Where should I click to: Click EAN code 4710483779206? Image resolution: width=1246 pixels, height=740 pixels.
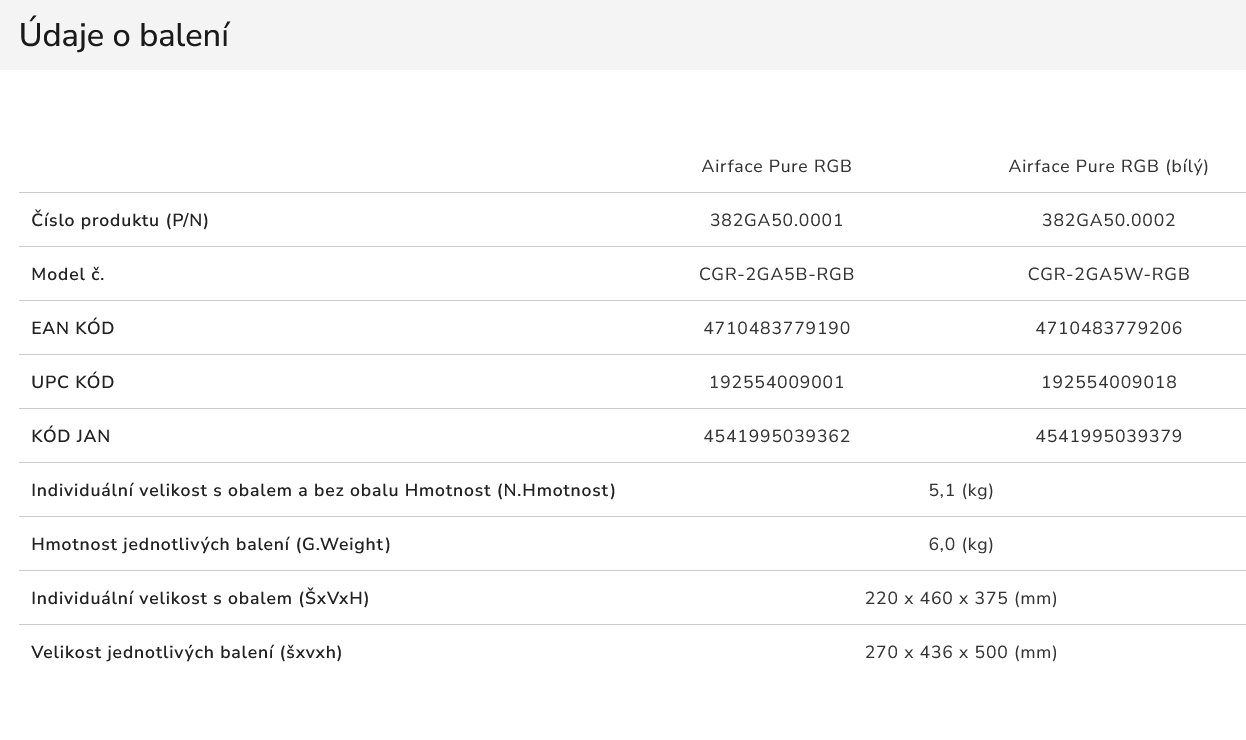tap(1108, 328)
